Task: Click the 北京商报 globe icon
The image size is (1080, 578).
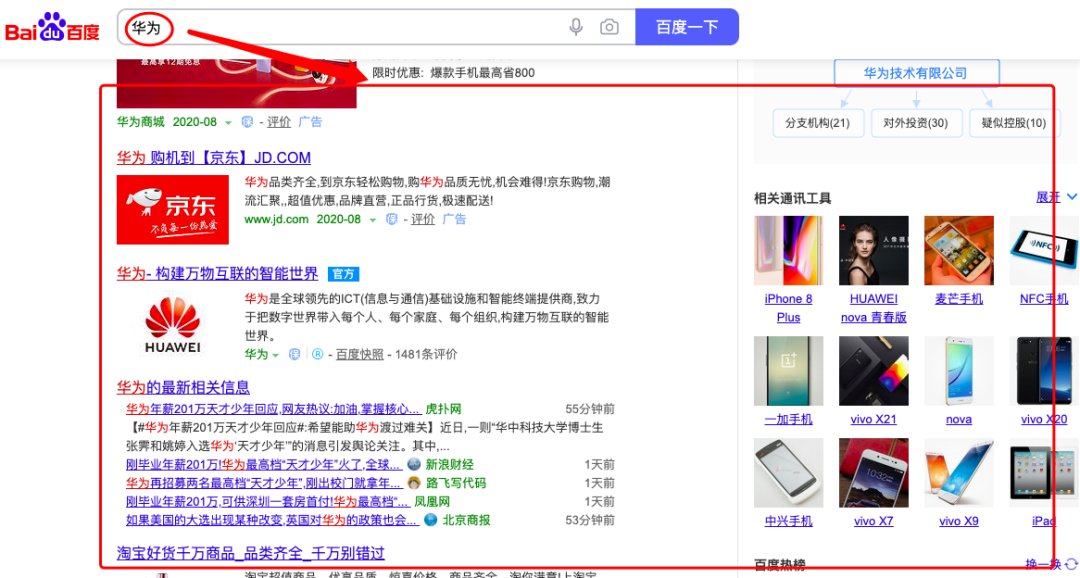Action: tap(431, 519)
